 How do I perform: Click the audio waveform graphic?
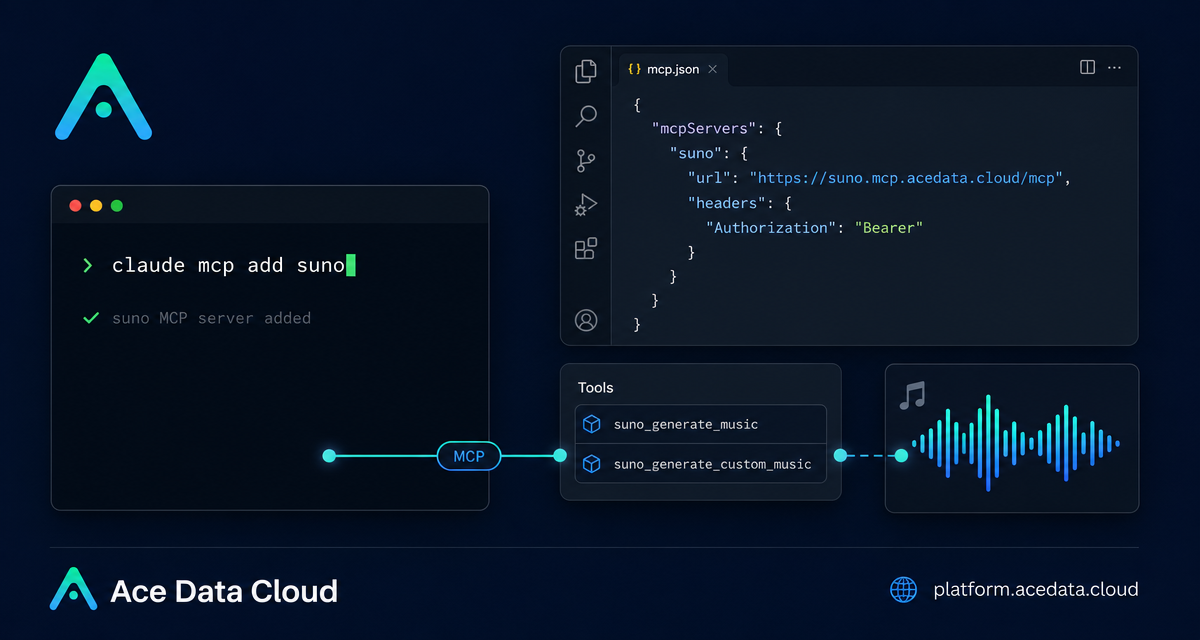click(1015, 443)
